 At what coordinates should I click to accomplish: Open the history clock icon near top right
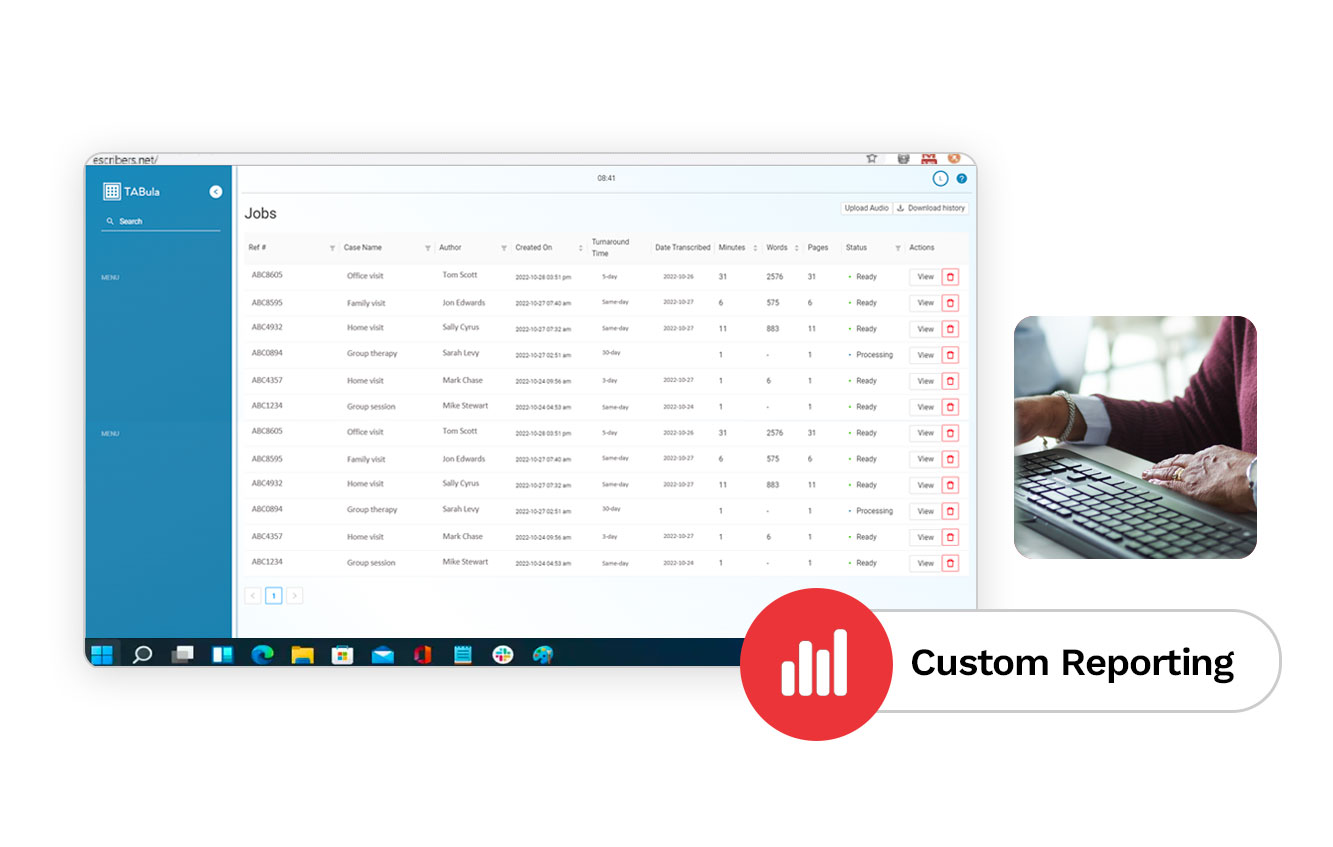(x=939, y=178)
